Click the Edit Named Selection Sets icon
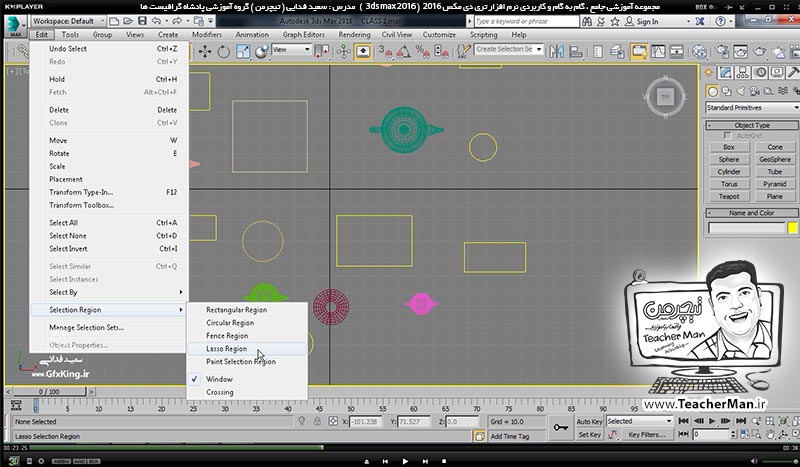800x467 pixels. [x=464, y=52]
